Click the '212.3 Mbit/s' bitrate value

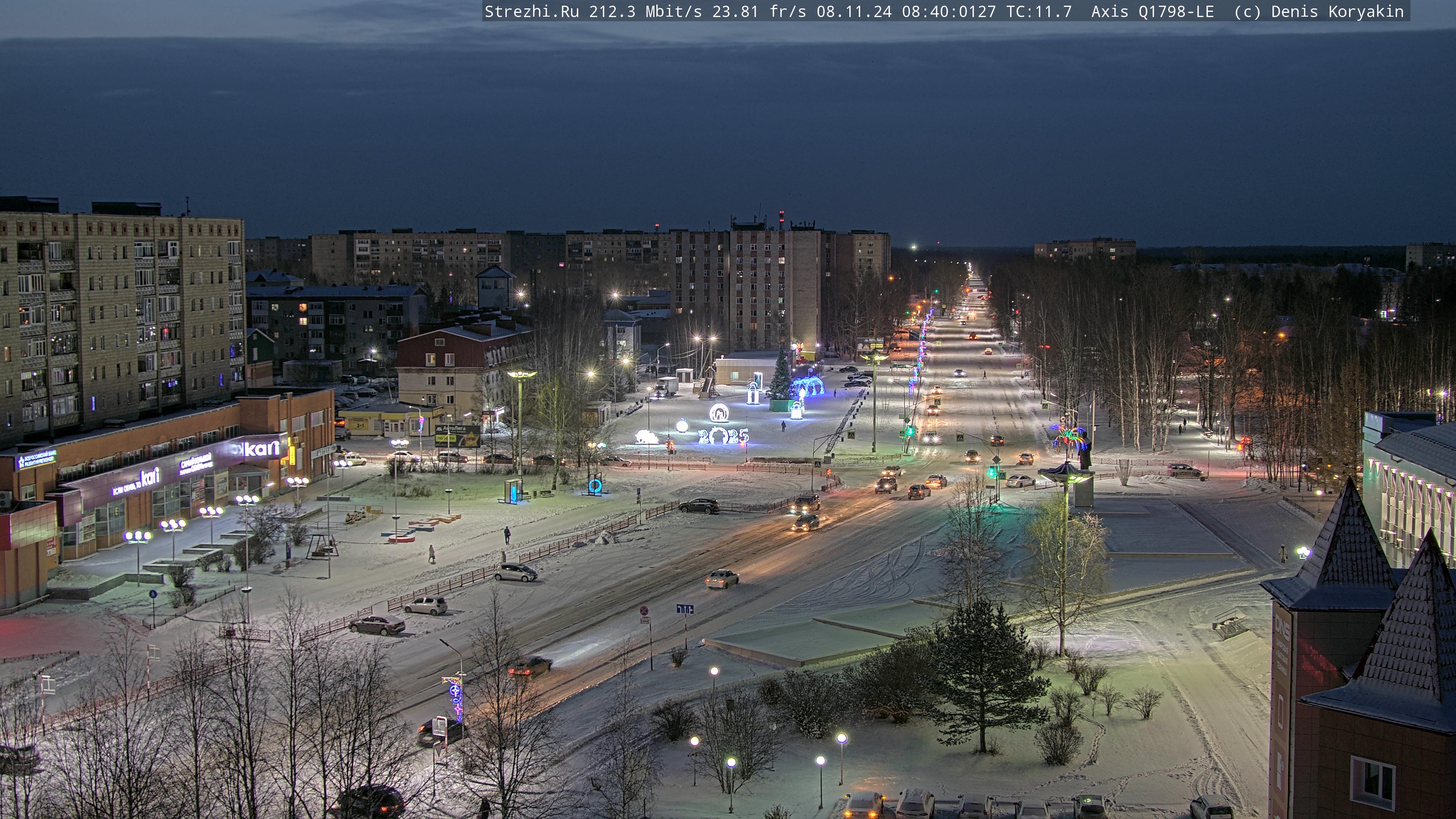point(645,11)
